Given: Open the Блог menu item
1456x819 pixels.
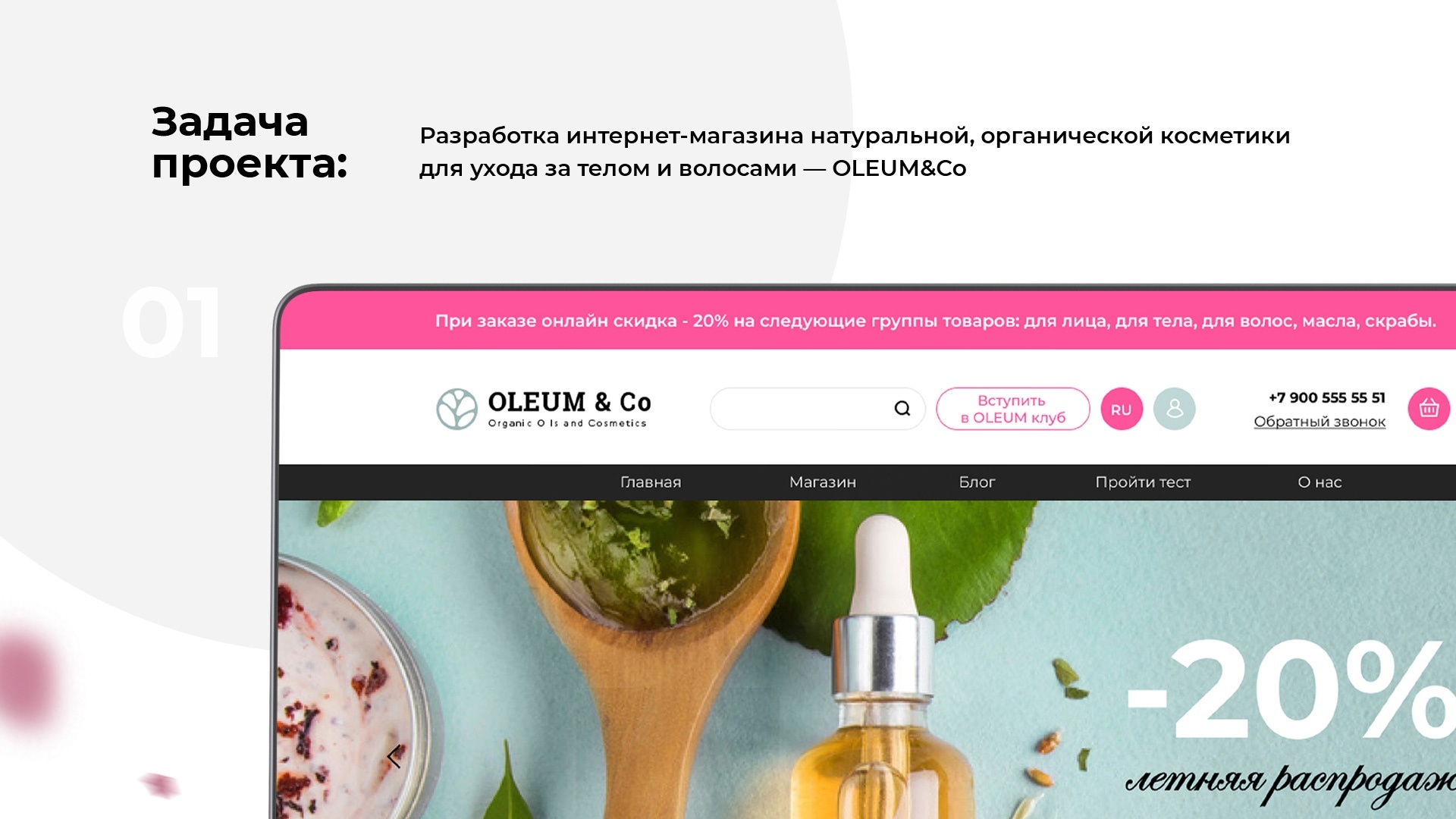Looking at the screenshot, I should tap(977, 482).
